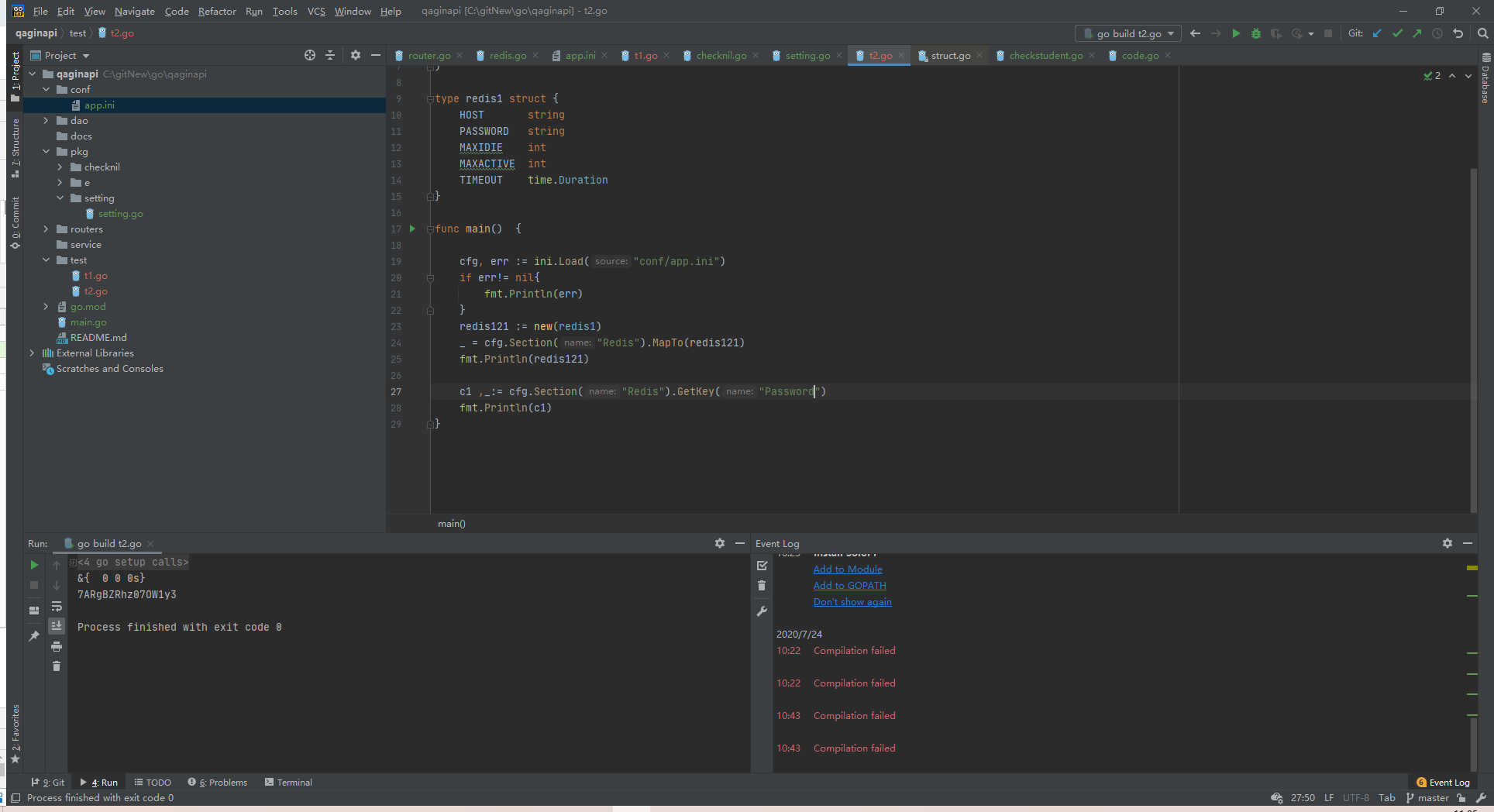Enable scroll-to-end in the console

(x=57, y=625)
